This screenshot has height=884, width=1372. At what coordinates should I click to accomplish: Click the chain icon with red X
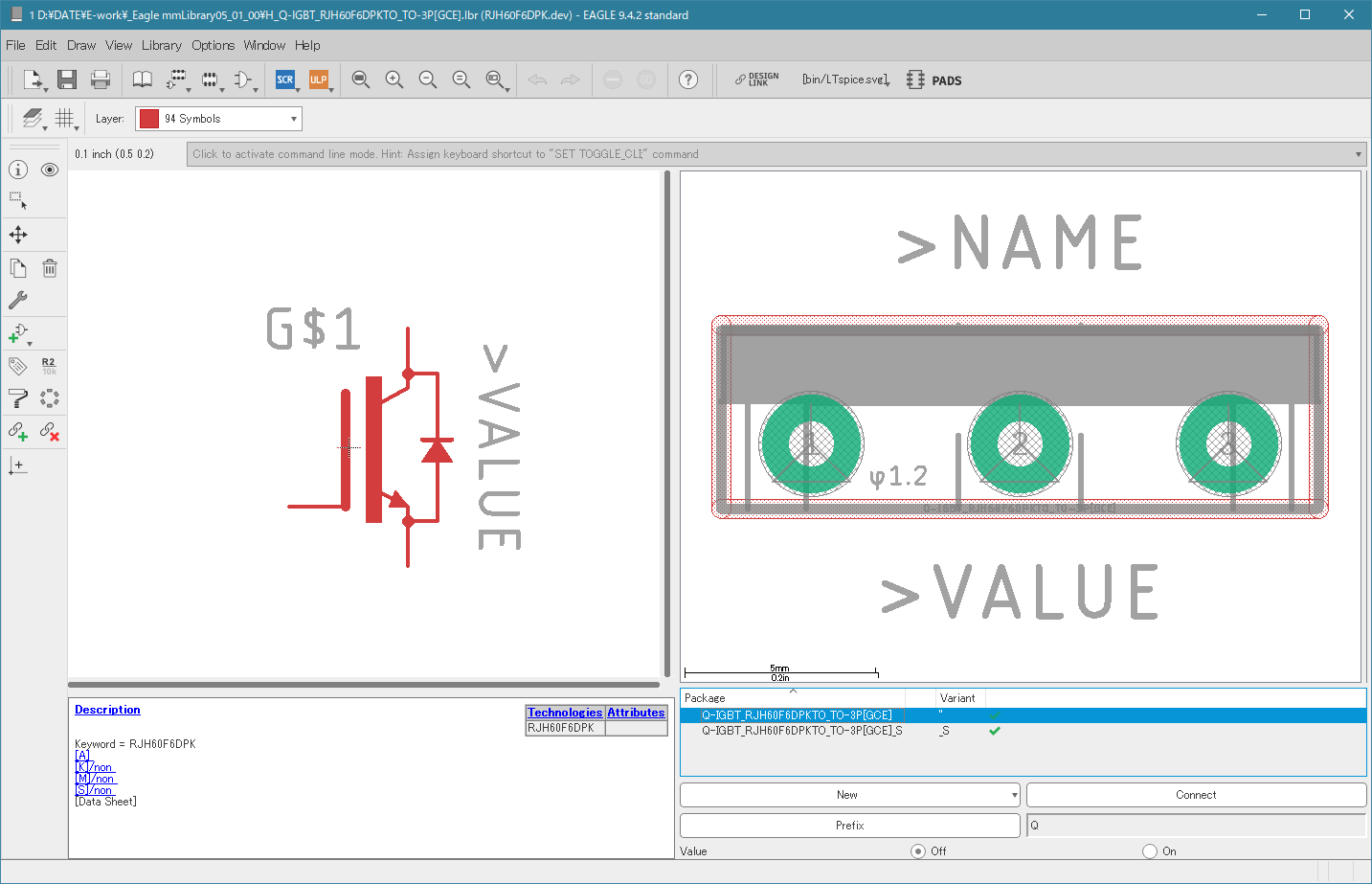pyautogui.click(x=50, y=431)
